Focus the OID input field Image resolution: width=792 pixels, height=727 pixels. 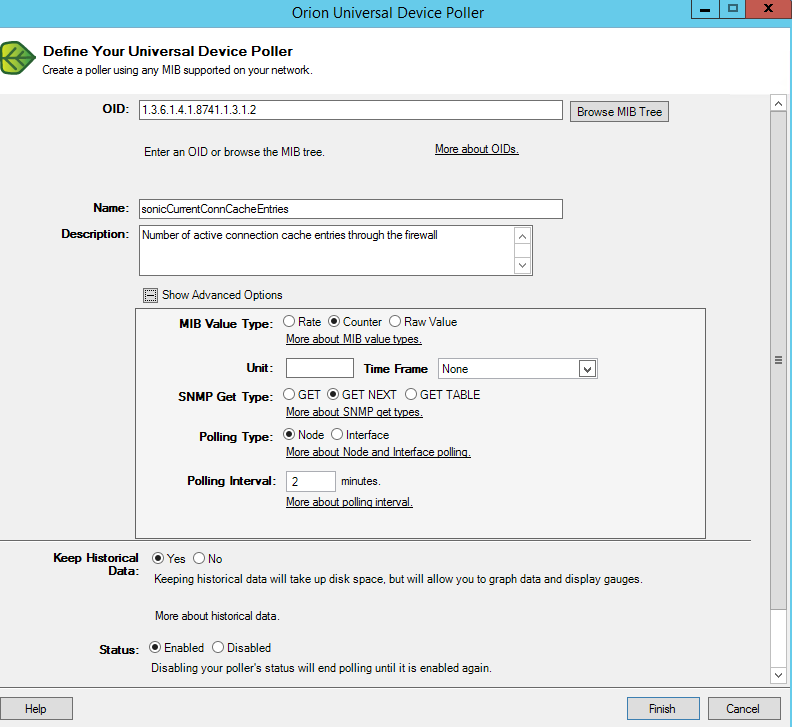351,110
